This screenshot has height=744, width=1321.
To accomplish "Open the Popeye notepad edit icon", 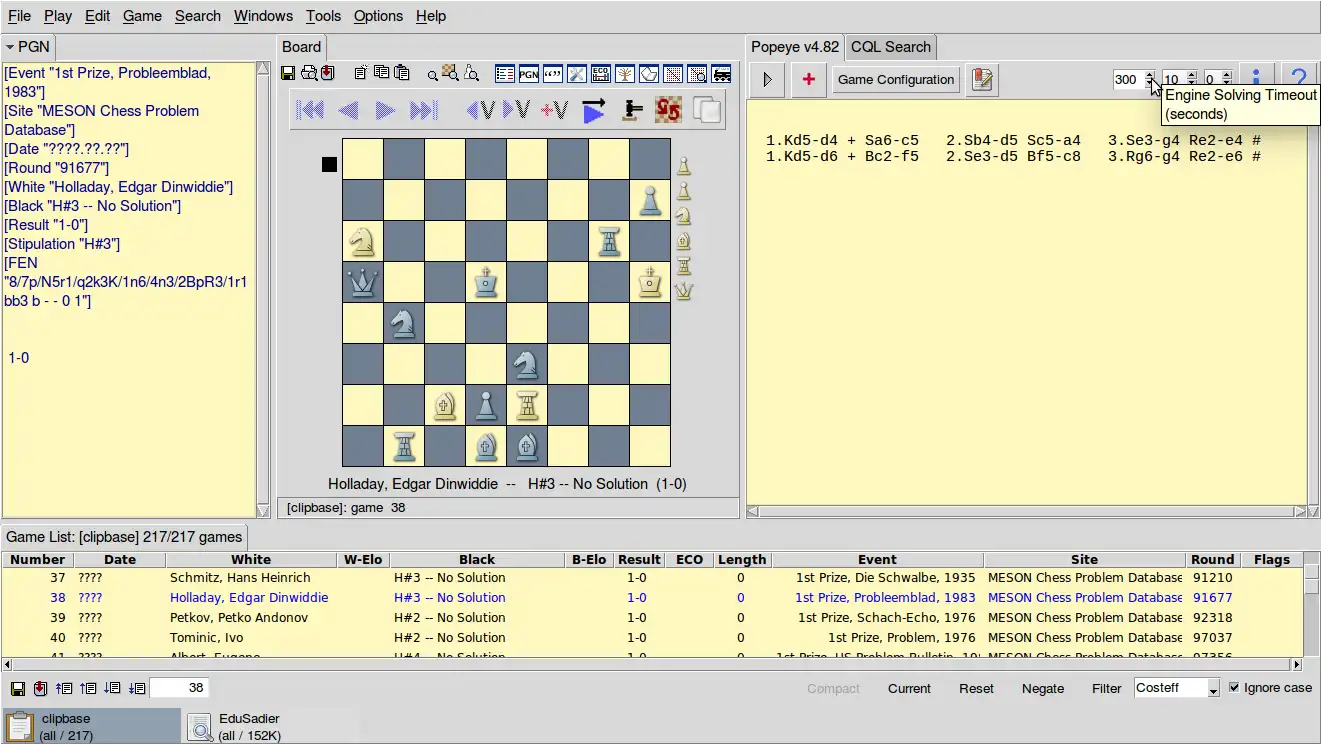I will [982, 80].
